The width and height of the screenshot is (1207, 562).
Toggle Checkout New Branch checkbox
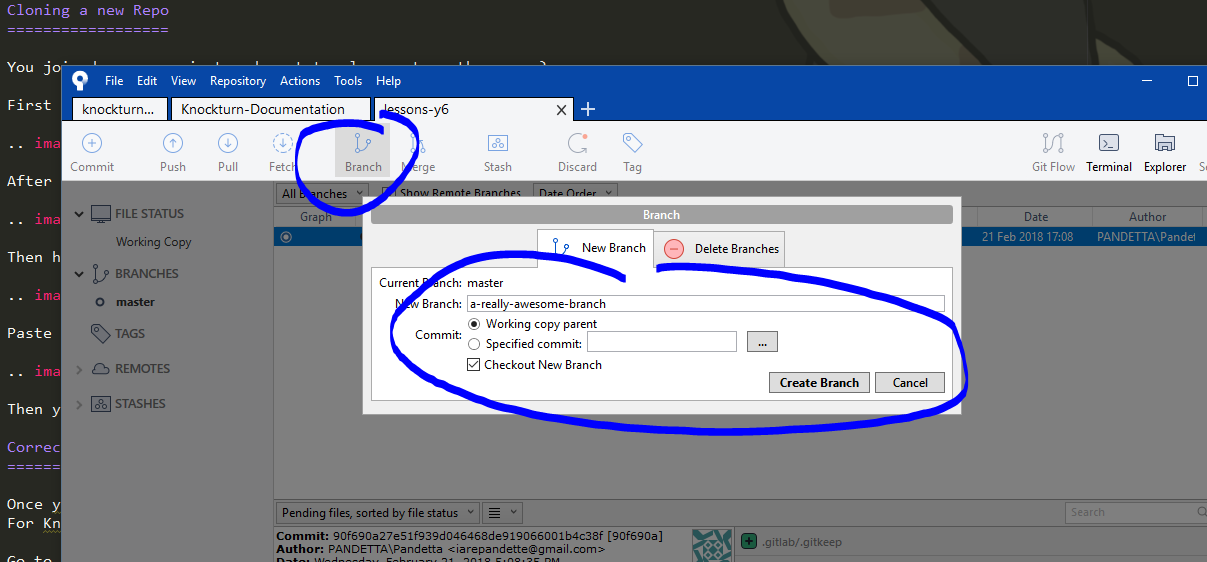[474, 365]
